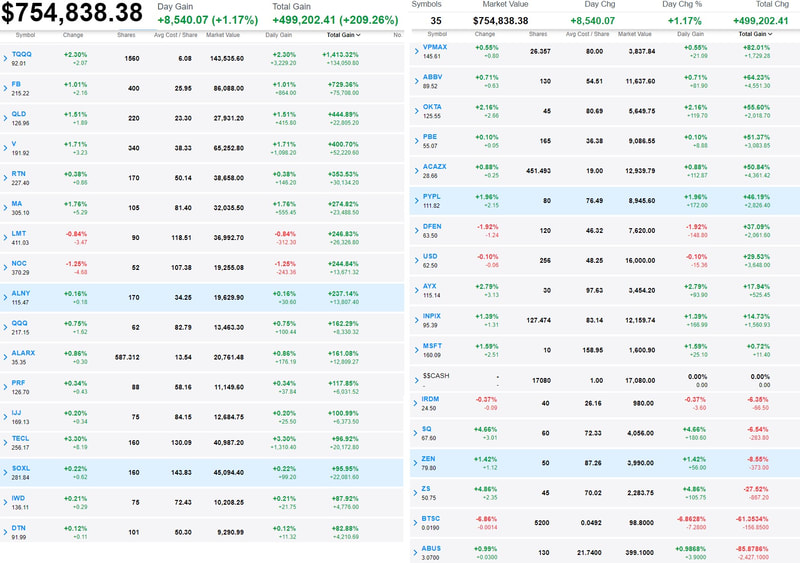Click TQQQ total gain +1,413.32%
800x563 pixels.
click(x=340, y=54)
